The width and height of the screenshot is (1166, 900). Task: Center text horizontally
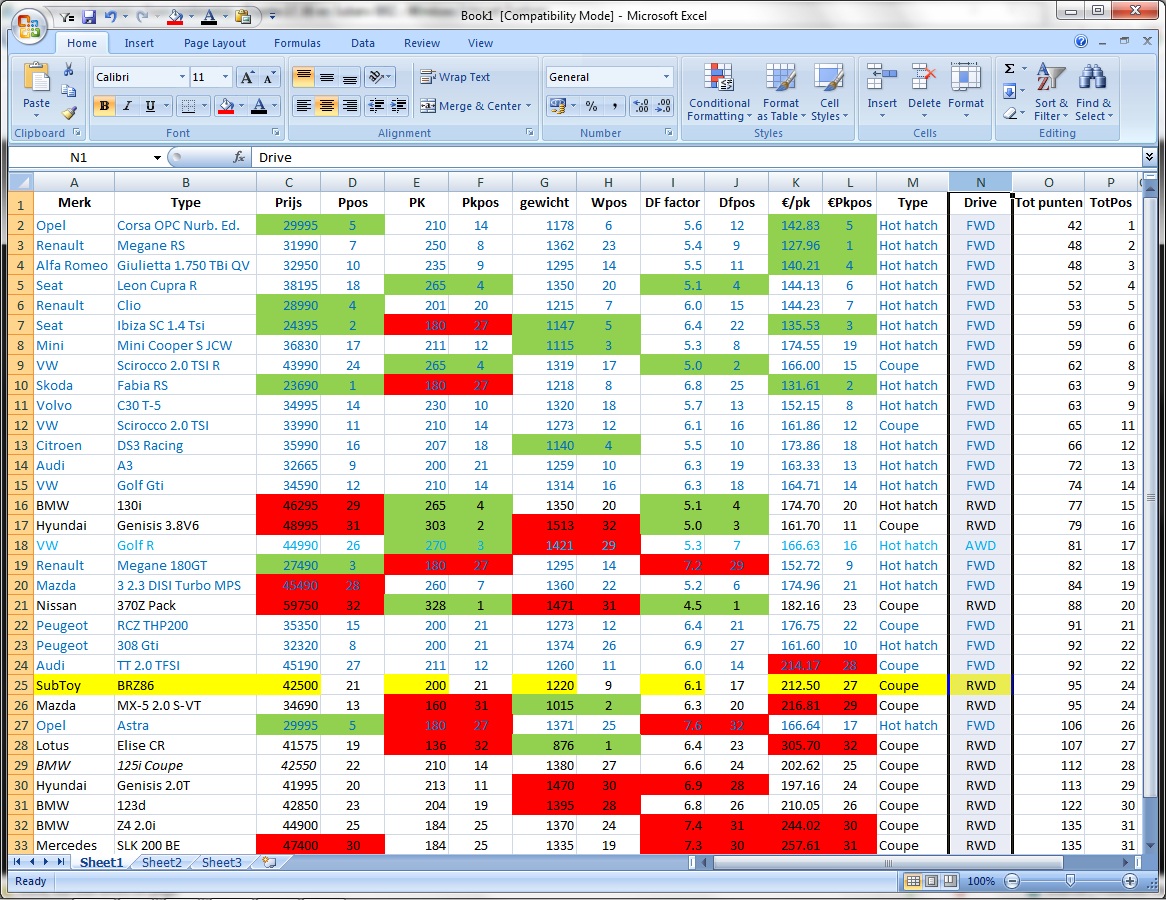pyautogui.click(x=326, y=106)
